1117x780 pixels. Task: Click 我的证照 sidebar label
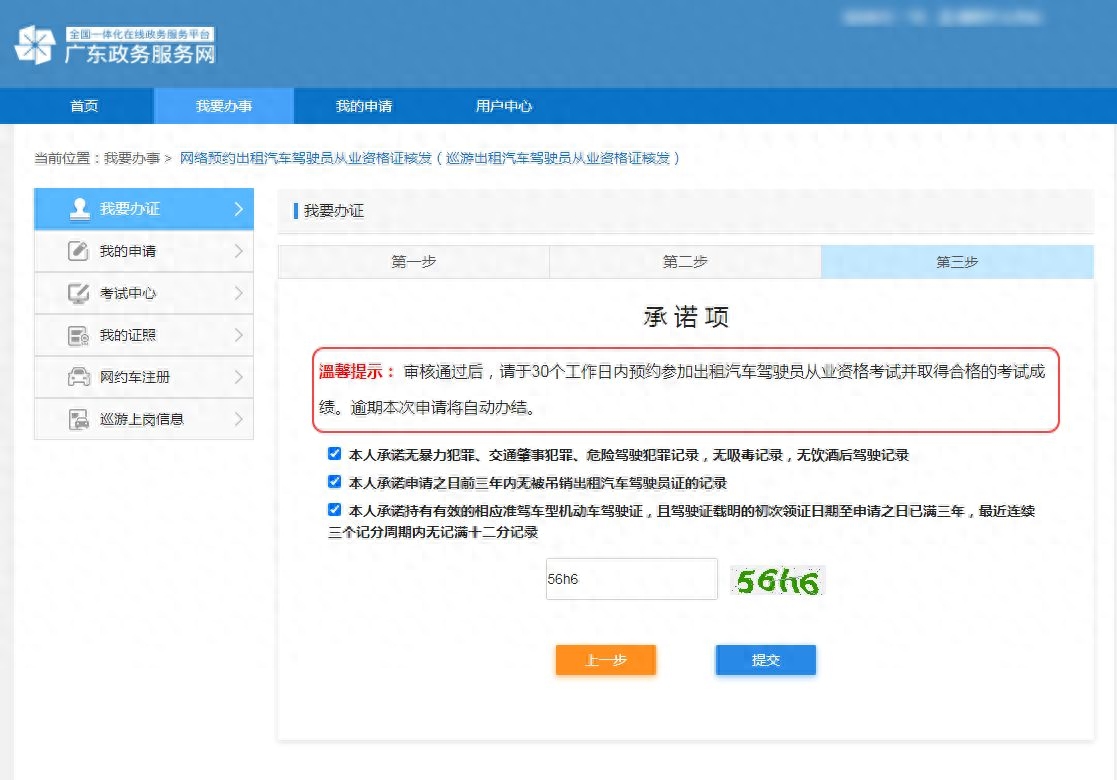(x=128, y=335)
